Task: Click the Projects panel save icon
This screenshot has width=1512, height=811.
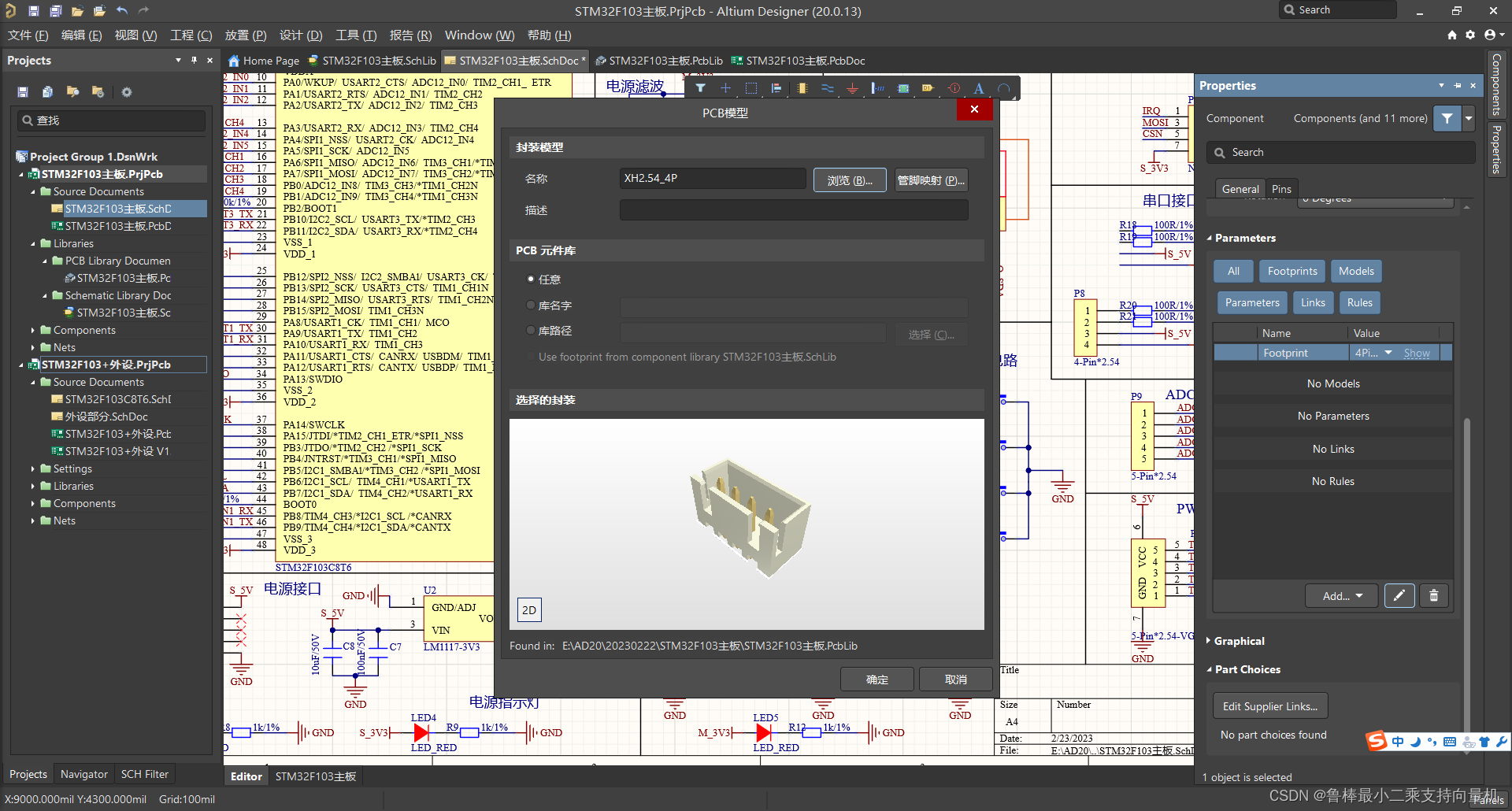Action: click(x=23, y=92)
